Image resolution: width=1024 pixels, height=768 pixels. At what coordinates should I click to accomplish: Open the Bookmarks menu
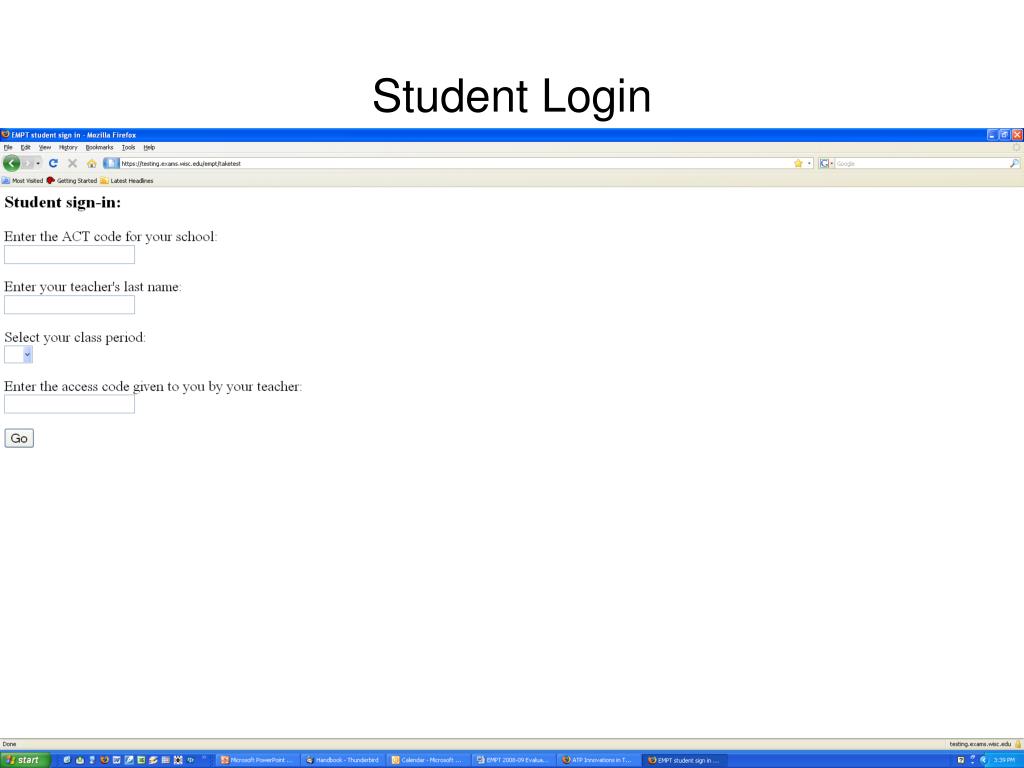coord(99,148)
